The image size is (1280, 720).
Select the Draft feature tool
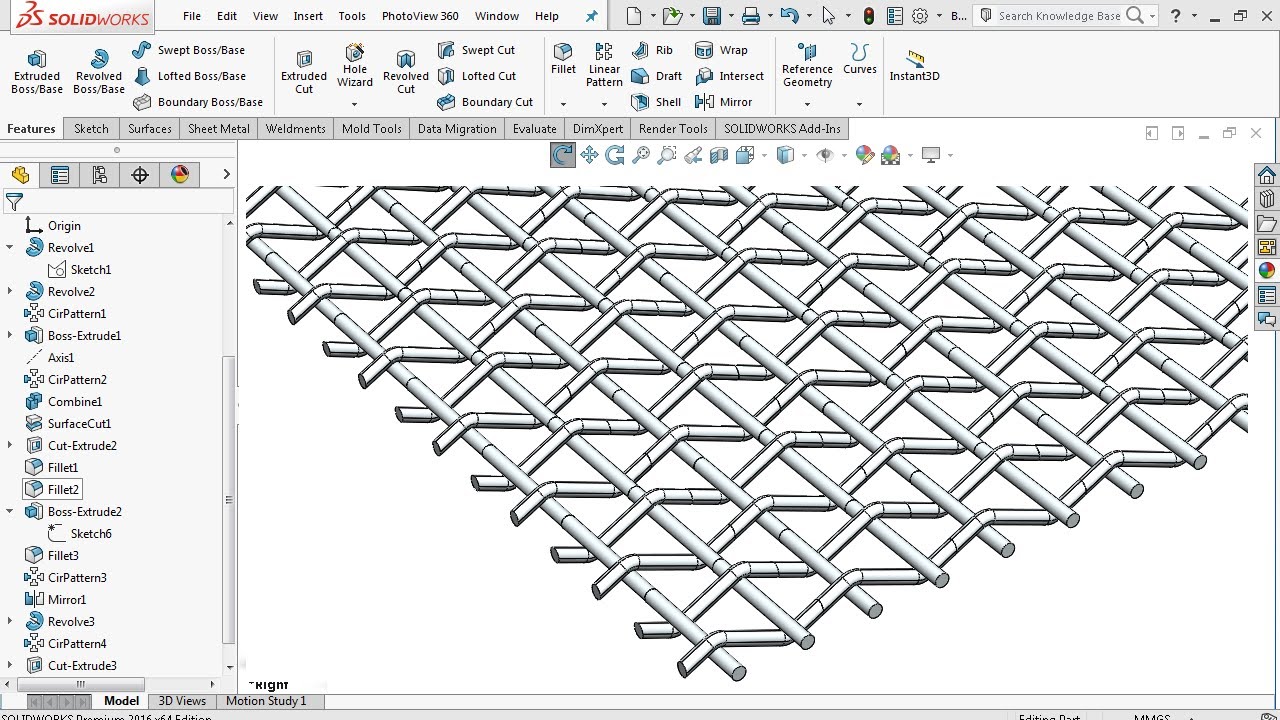pyautogui.click(x=657, y=76)
